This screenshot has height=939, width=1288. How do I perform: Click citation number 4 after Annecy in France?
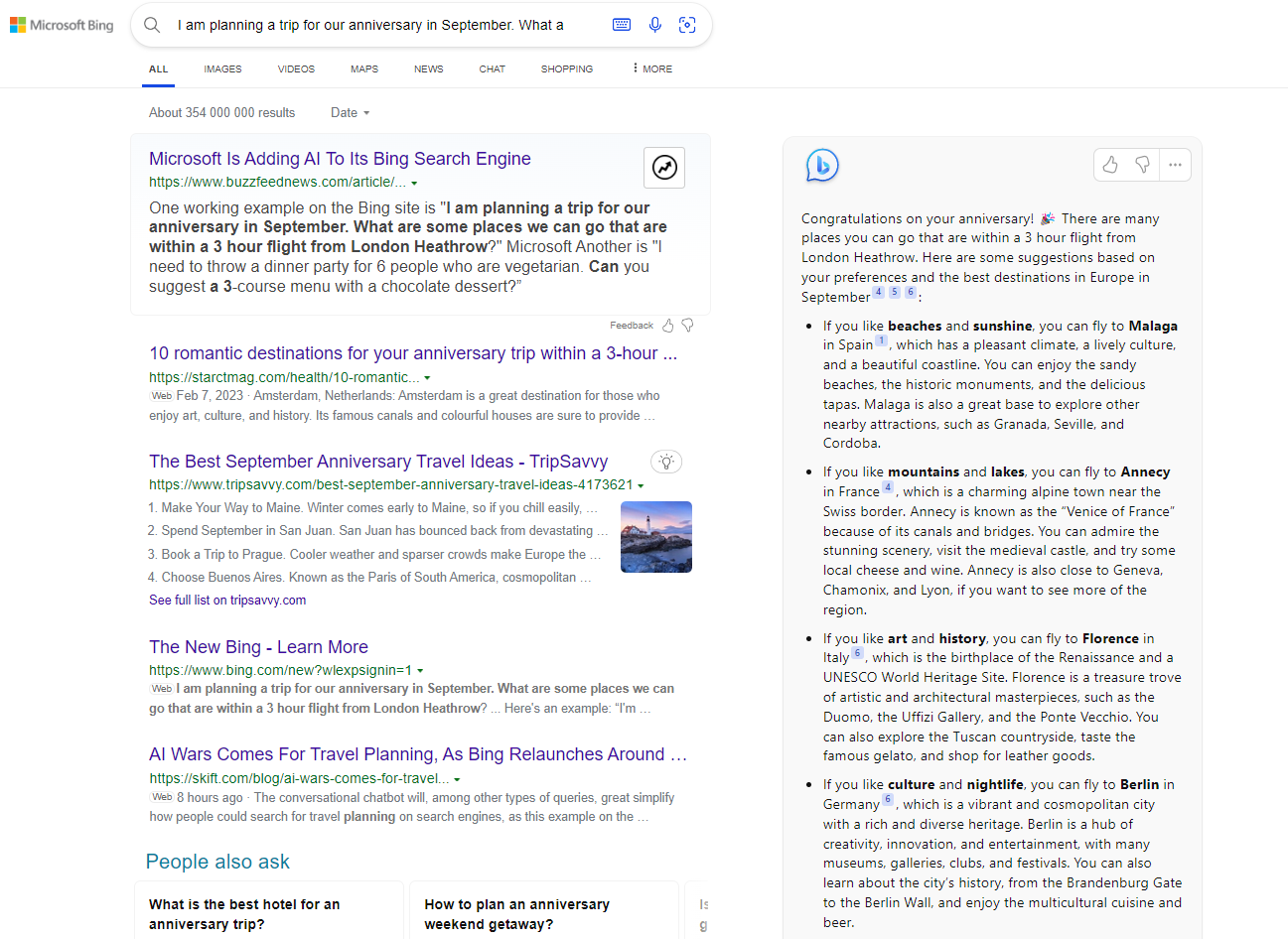pos(889,487)
